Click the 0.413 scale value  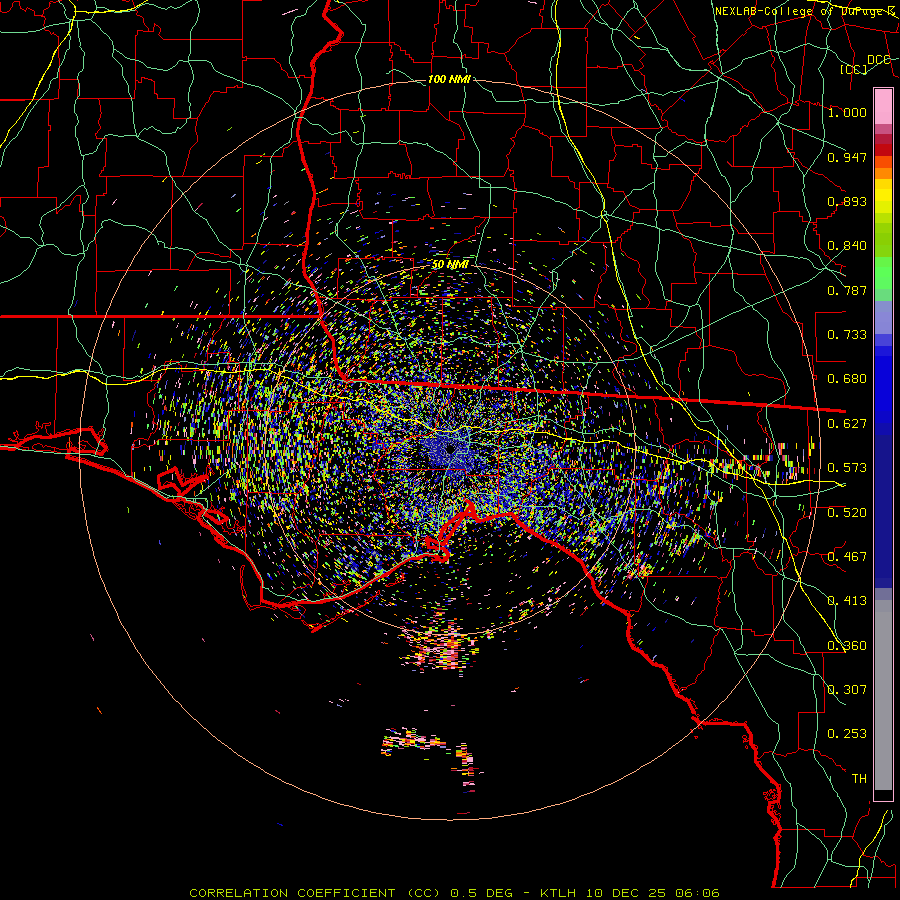coord(847,600)
